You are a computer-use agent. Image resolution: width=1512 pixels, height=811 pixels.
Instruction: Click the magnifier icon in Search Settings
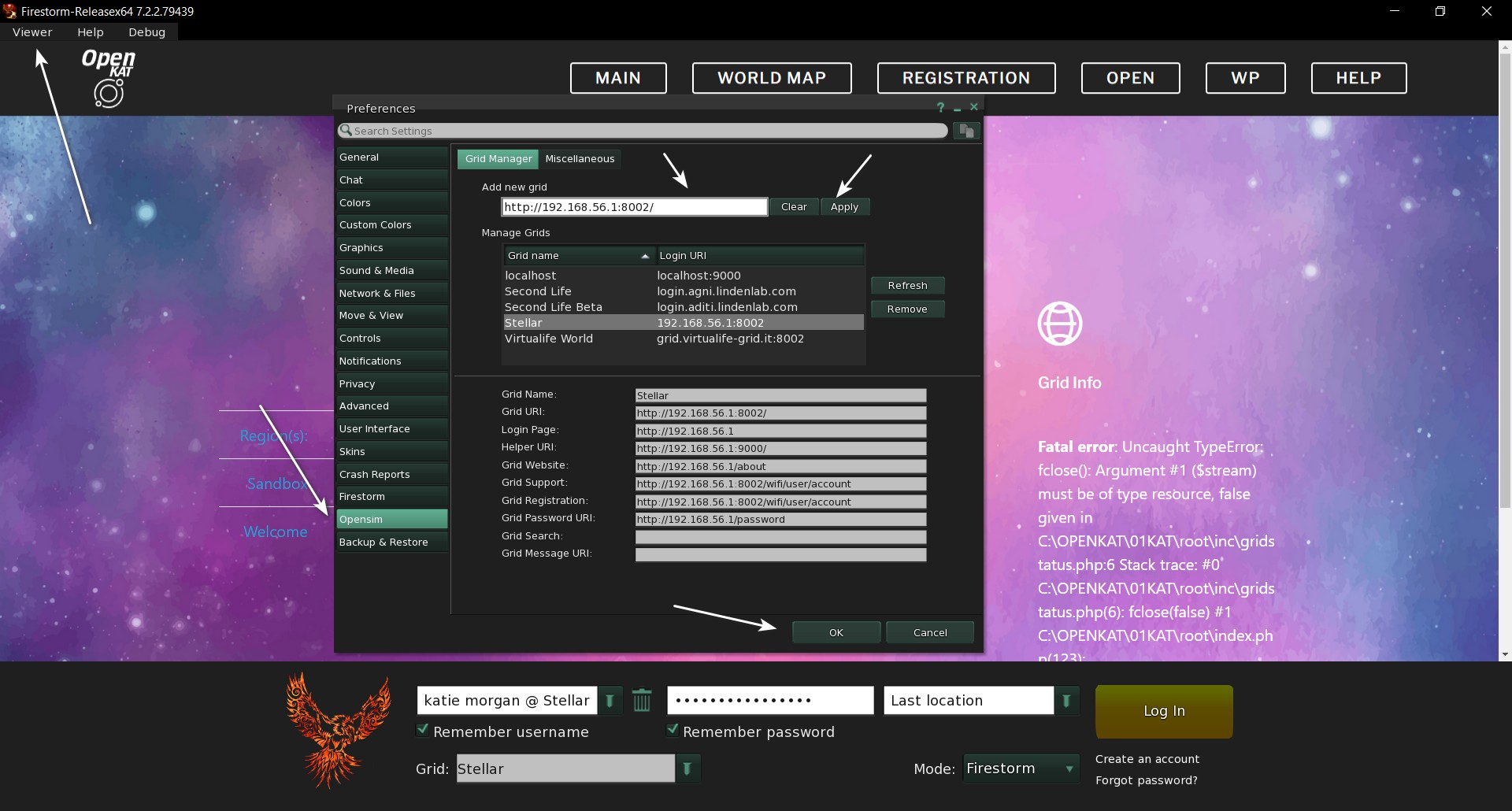(x=346, y=131)
